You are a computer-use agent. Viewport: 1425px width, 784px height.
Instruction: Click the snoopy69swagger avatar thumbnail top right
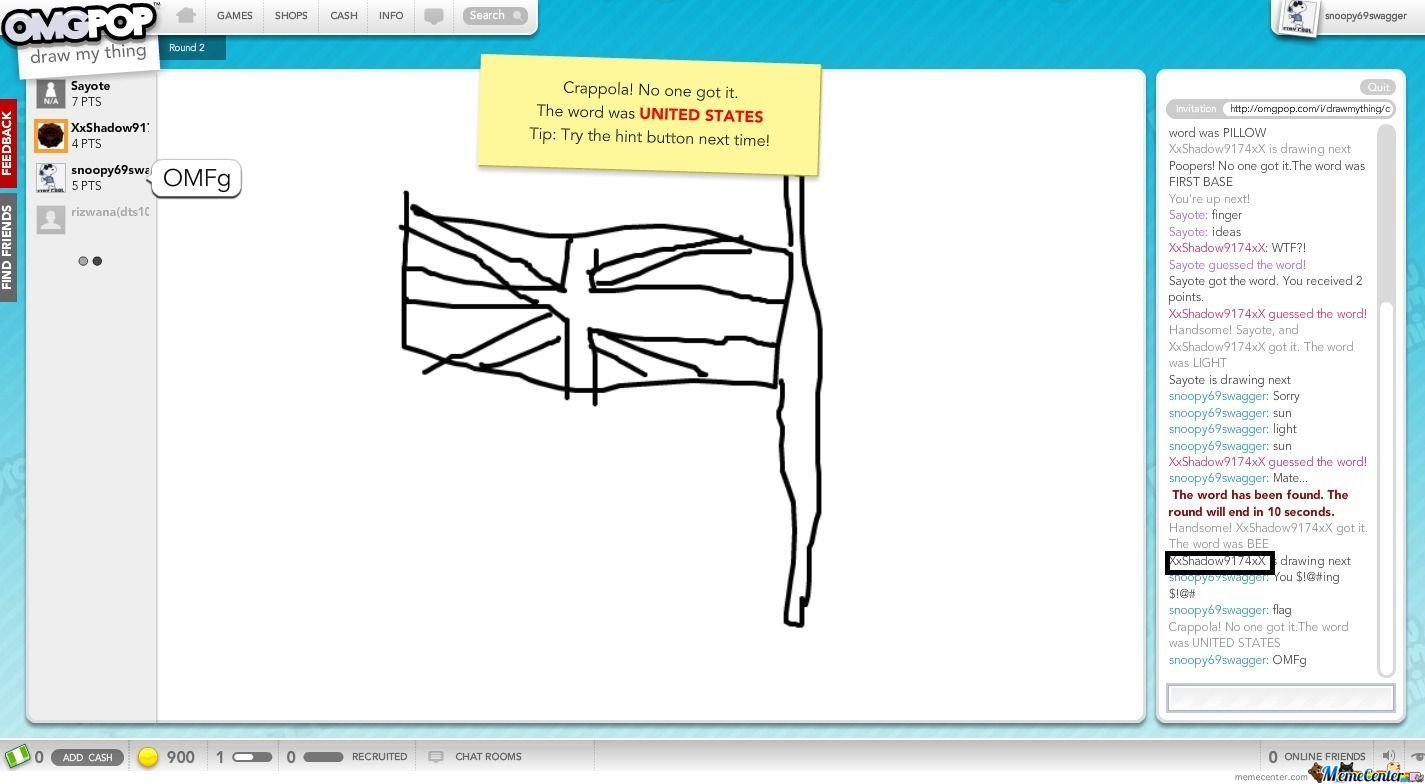[x=1297, y=16]
